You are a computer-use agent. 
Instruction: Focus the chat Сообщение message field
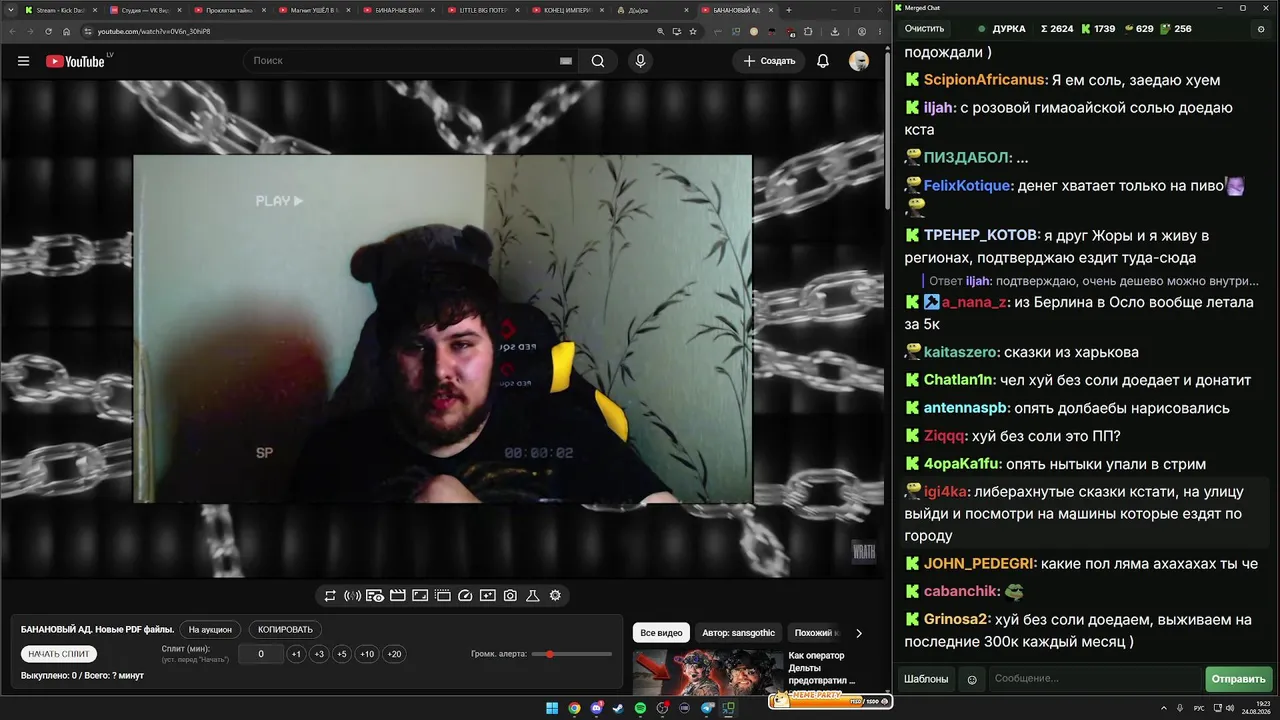click(1095, 679)
